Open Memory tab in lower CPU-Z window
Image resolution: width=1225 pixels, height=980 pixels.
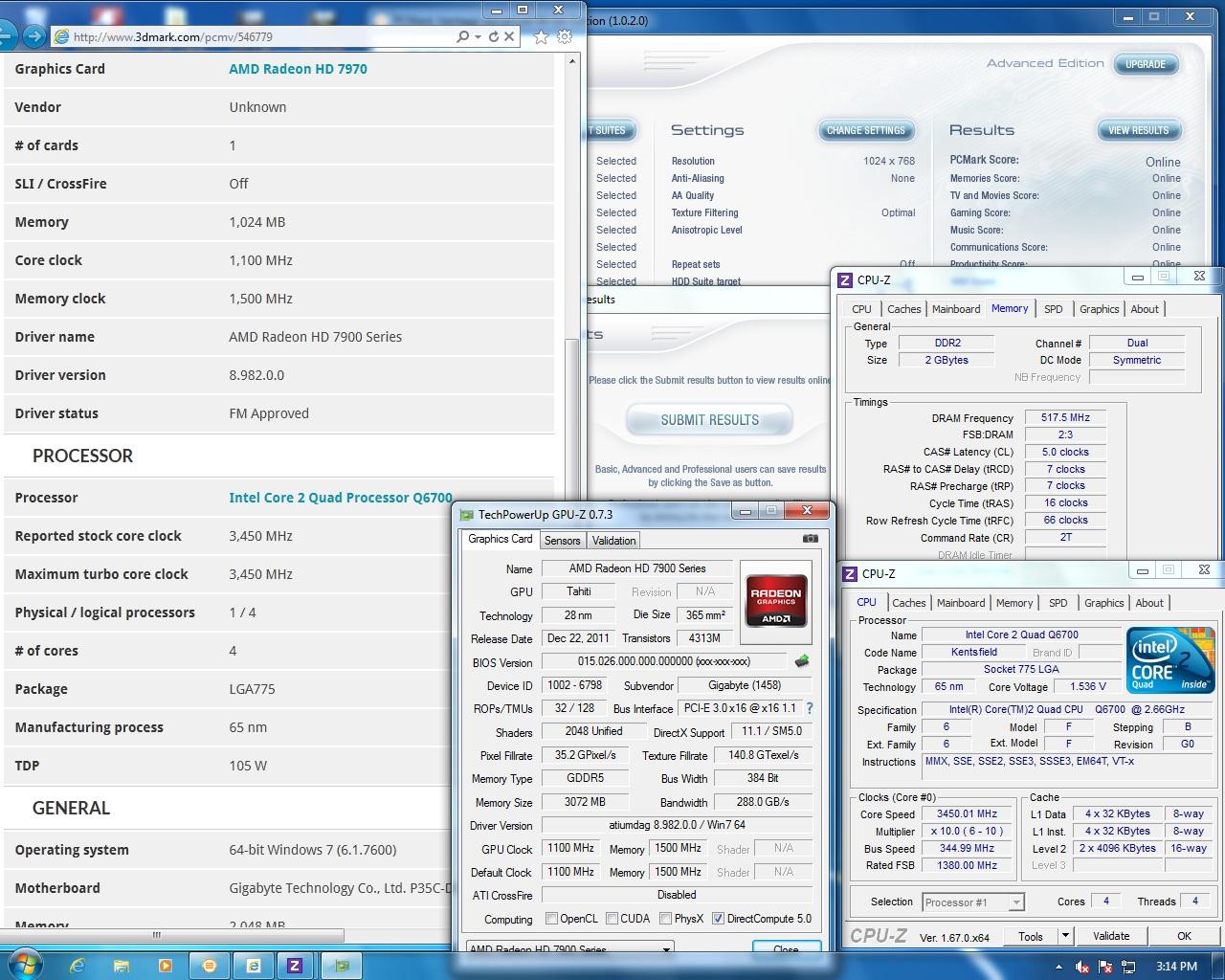click(1014, 603)
